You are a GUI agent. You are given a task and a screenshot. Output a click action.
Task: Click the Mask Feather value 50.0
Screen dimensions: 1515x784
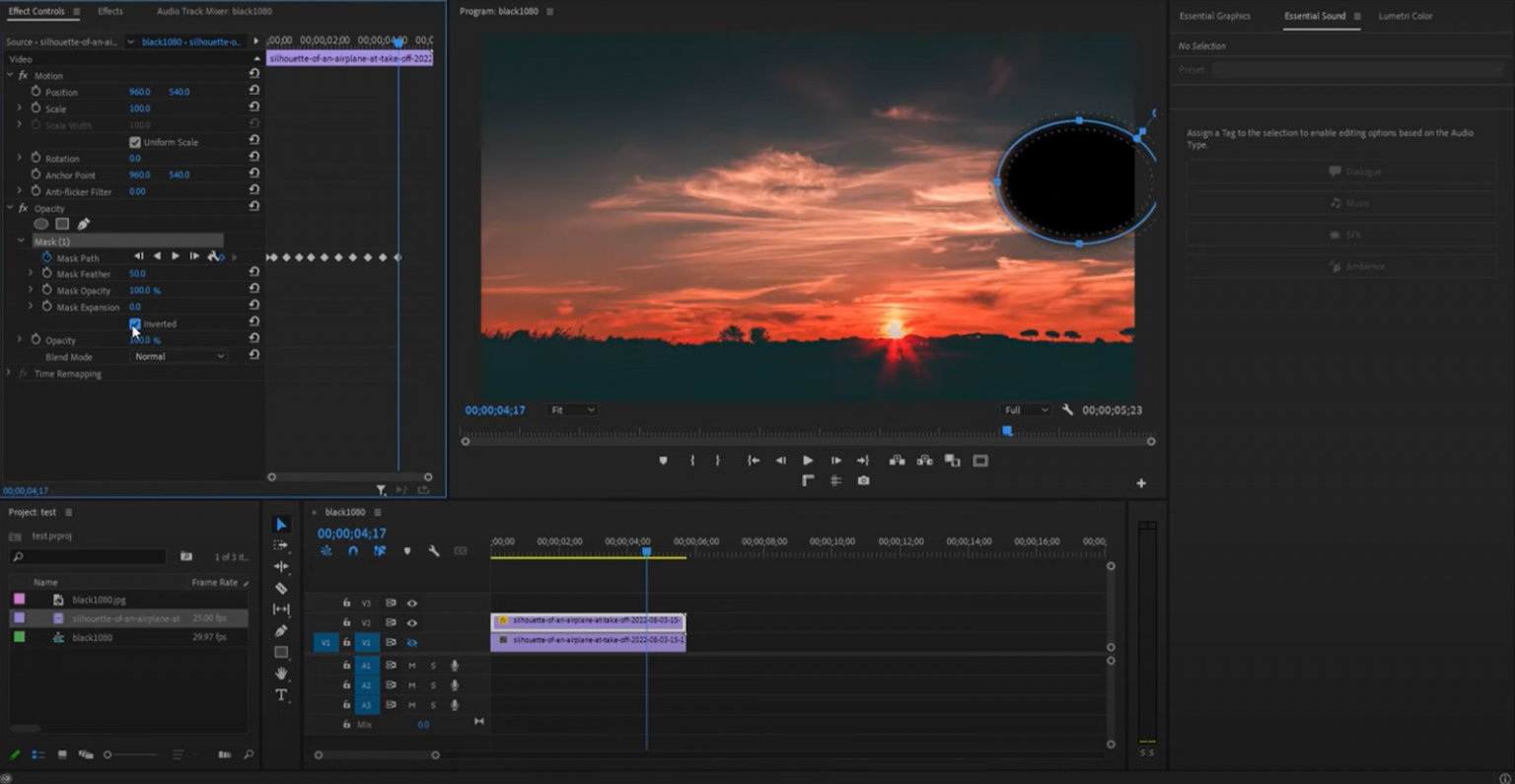[137, 273]
